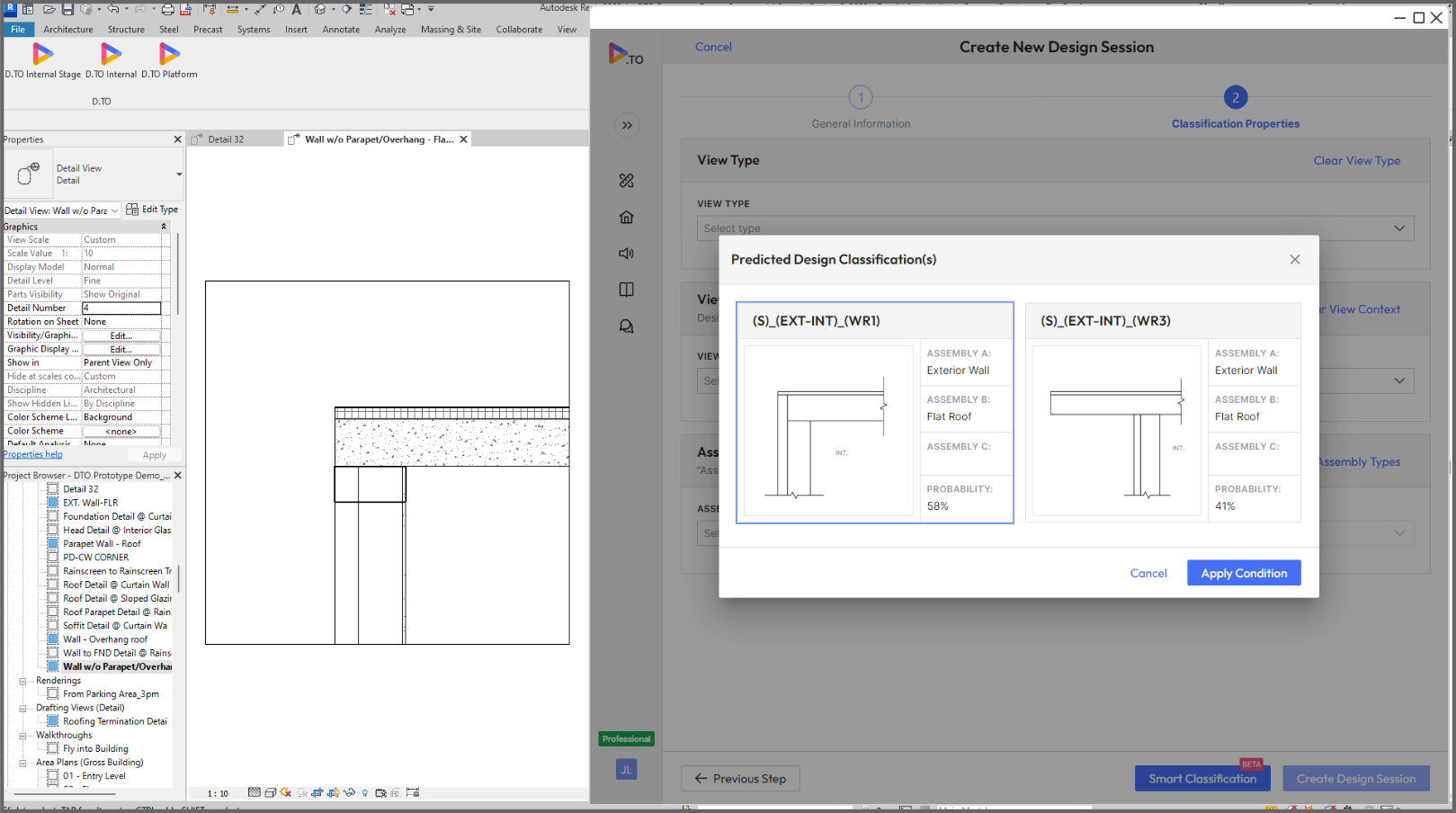Open the home icon in D.TO sidebar
Viewport: 1456px width, 813px height.
627,217
